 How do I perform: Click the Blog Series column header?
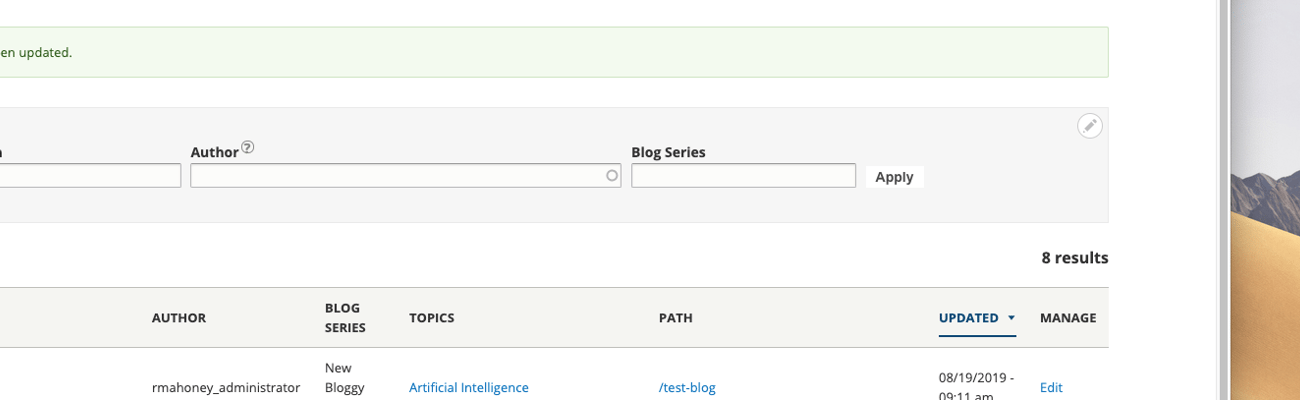click(x=345, y=318)
